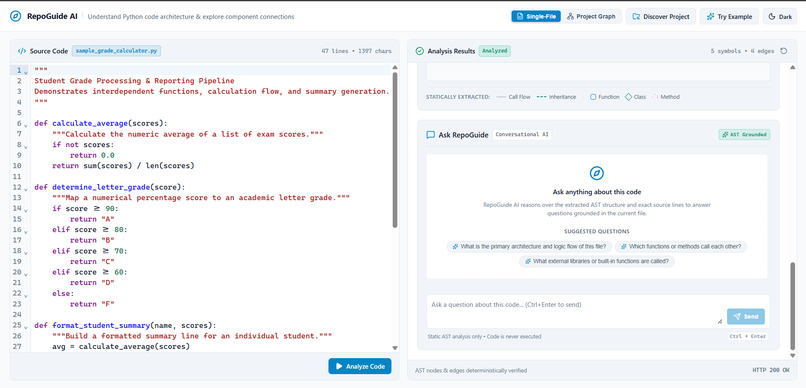
Task: Ask what external libraries are called
Action: point(597,261)
